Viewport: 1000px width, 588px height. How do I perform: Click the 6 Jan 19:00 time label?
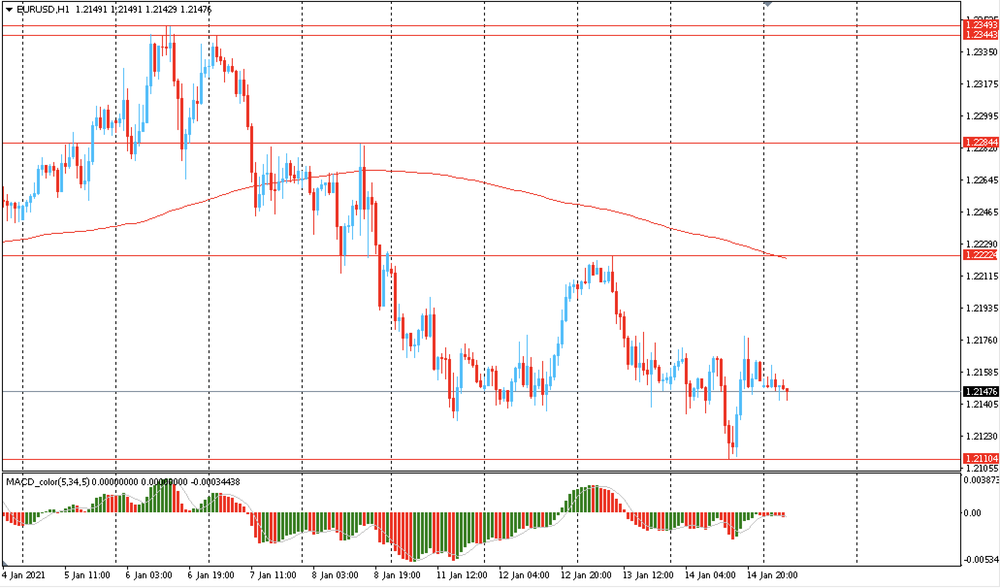click(x=210, y=575)
